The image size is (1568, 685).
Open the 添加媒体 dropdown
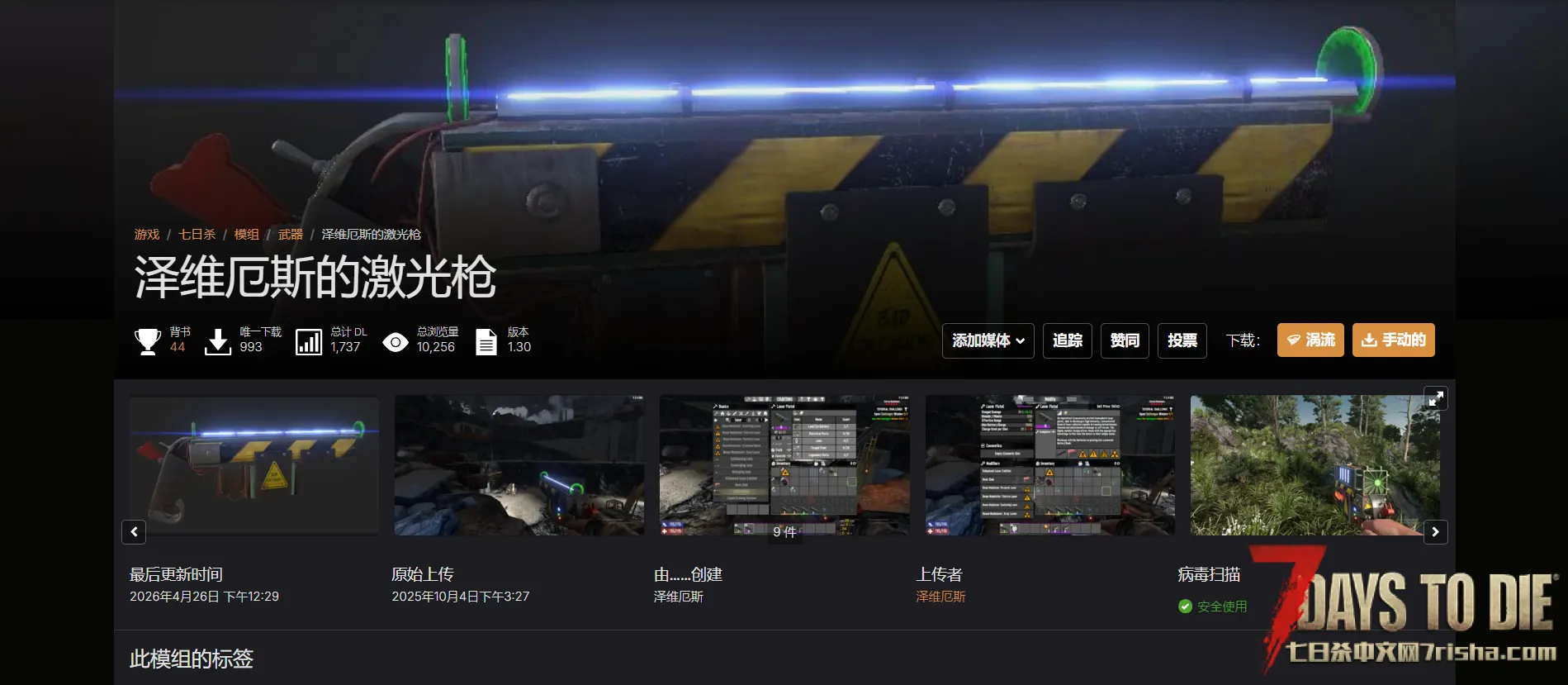(x=988, y=340)
